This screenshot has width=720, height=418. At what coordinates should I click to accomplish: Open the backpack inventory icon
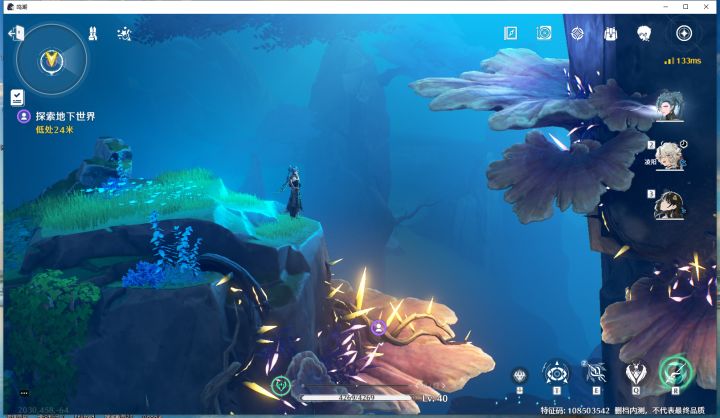[x=610, y=33]
